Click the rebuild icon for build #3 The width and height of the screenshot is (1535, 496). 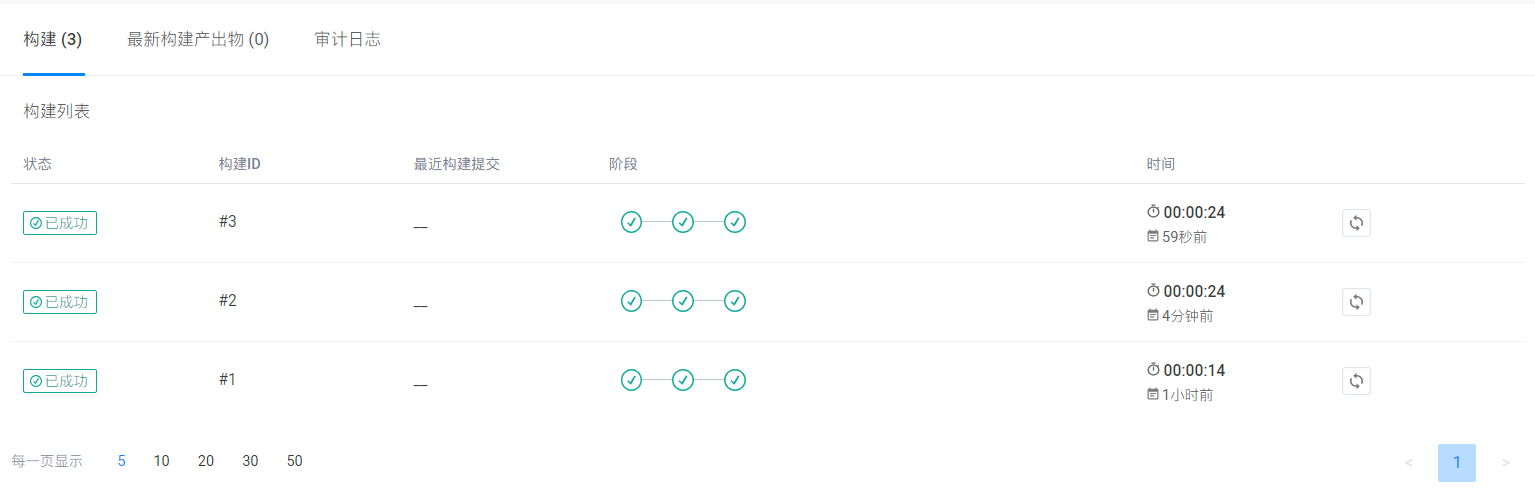tap(1356, 223)
